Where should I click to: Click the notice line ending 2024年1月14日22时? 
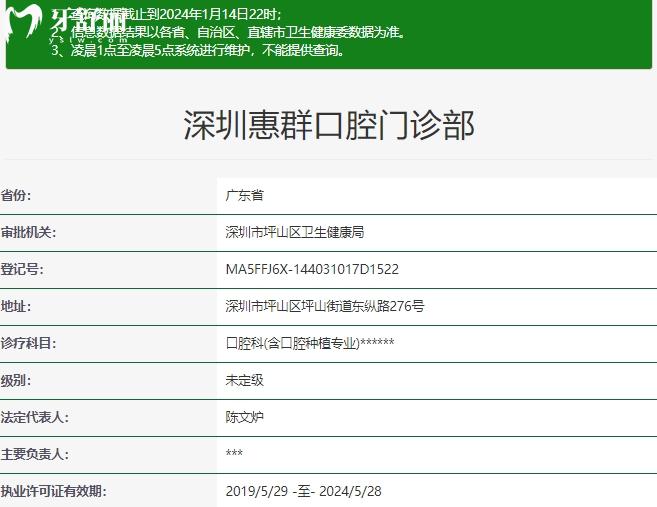point(167,14)
